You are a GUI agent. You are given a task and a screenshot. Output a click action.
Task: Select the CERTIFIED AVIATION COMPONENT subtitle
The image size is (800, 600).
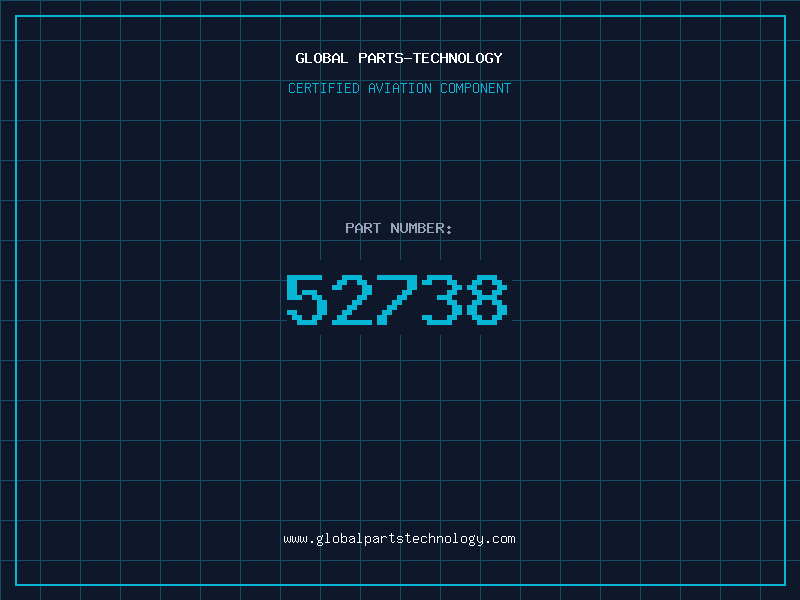click(x=399, y=88)
